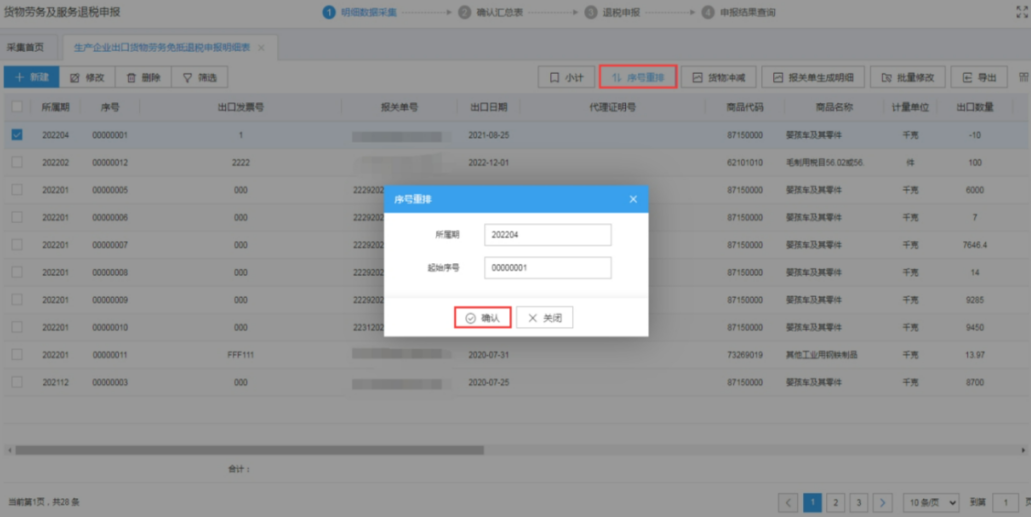This screenshot has width=1031, height=517.
Task: Click the 关闭 button in dialog
Action: [544, 318]
